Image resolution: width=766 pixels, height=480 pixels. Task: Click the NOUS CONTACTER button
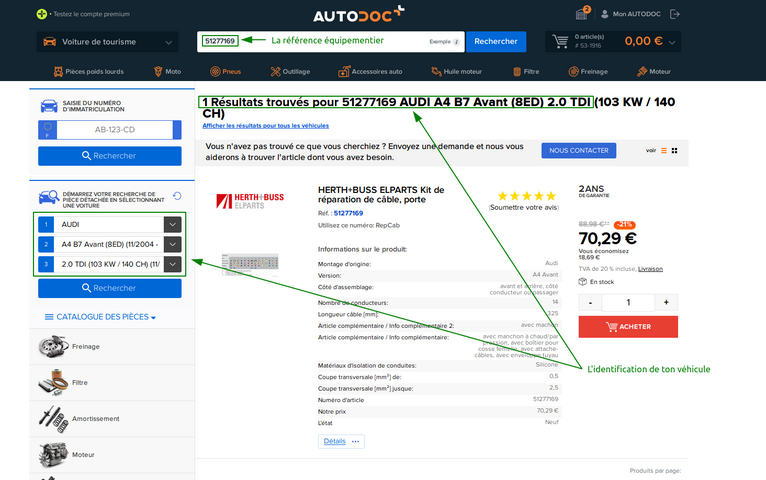point(578,150)
